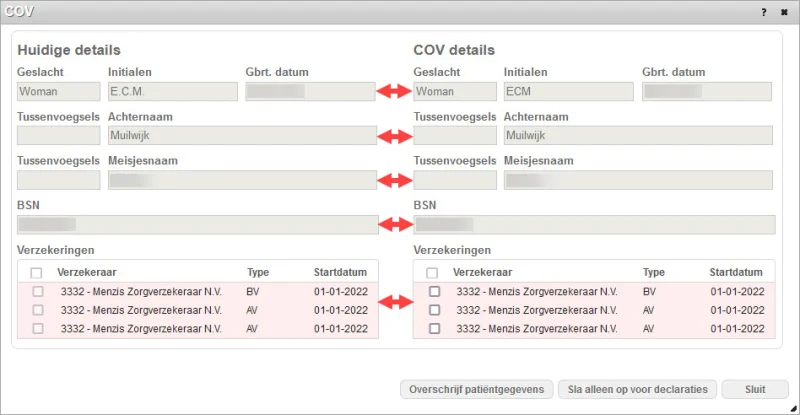Screen dimensions: 800x415
Task: Click the red arrow between the Geslacht rows
Action: (x=395, y=91)
